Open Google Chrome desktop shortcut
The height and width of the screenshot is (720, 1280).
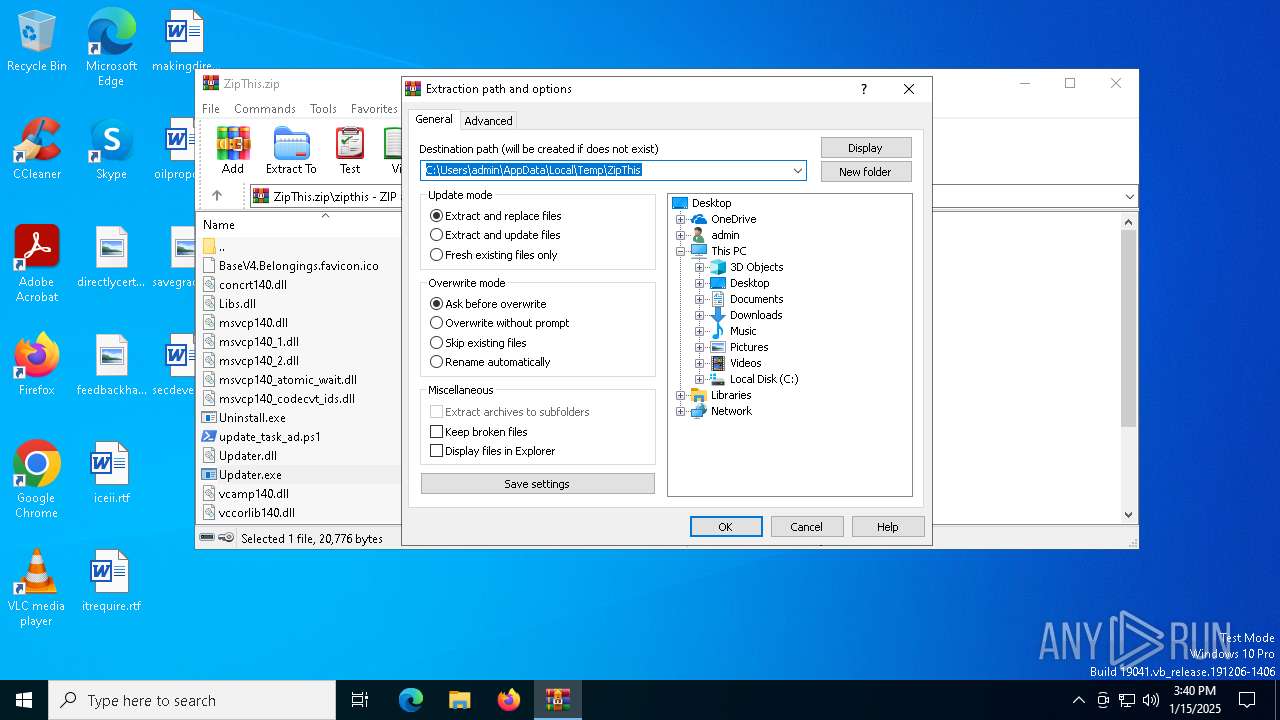pyautogui.click(x=37, y=481)
